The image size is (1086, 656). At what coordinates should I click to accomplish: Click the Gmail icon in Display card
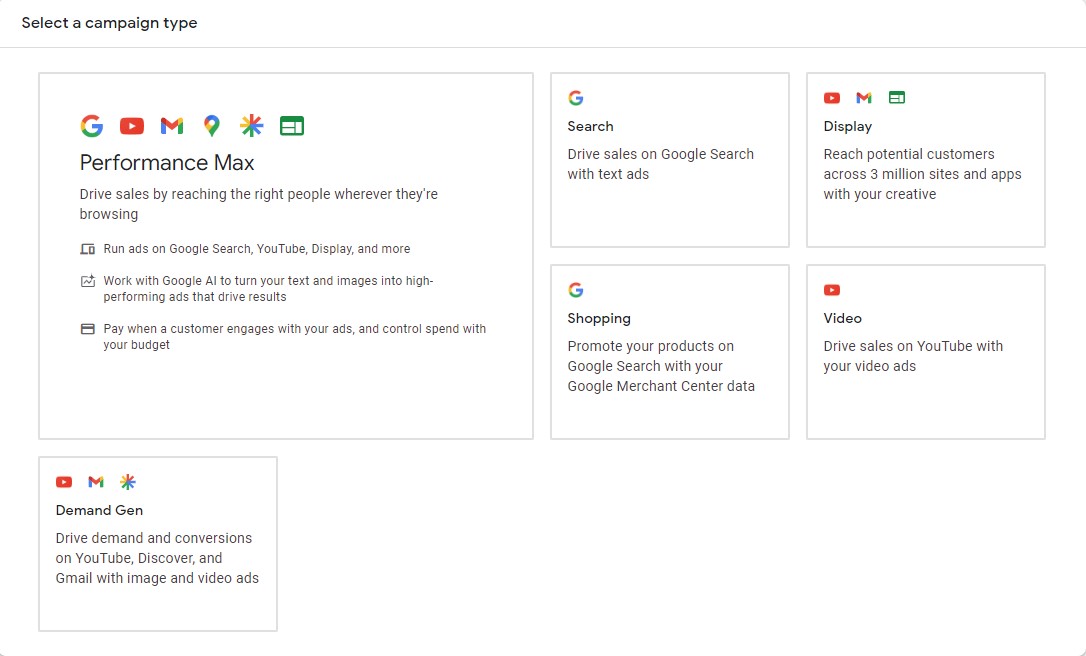click(864, 98)
